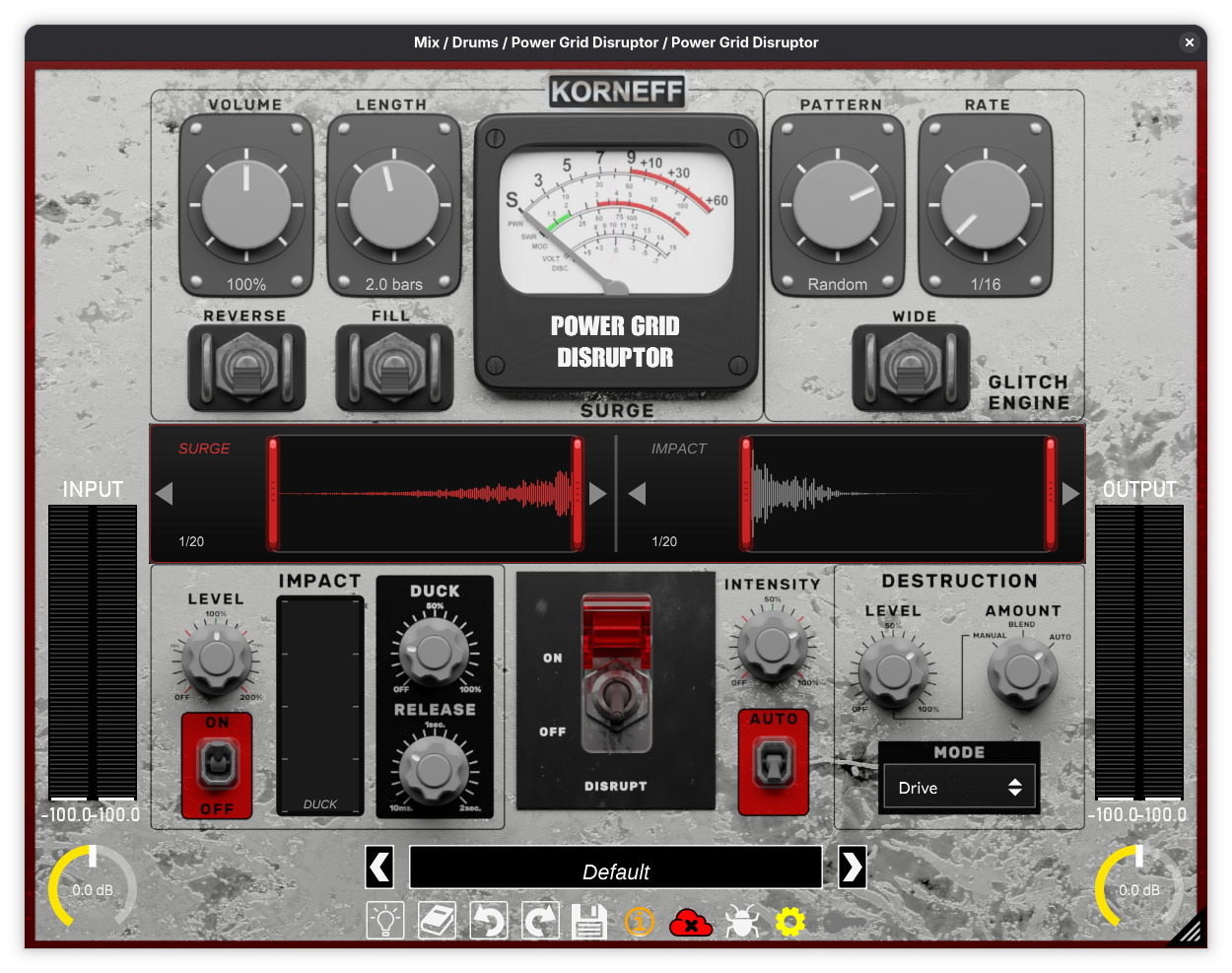The height and width of the screenshot is (973, 1232).
Task: Click the INPUT gain dial
Action: click(x=93, y=889)
